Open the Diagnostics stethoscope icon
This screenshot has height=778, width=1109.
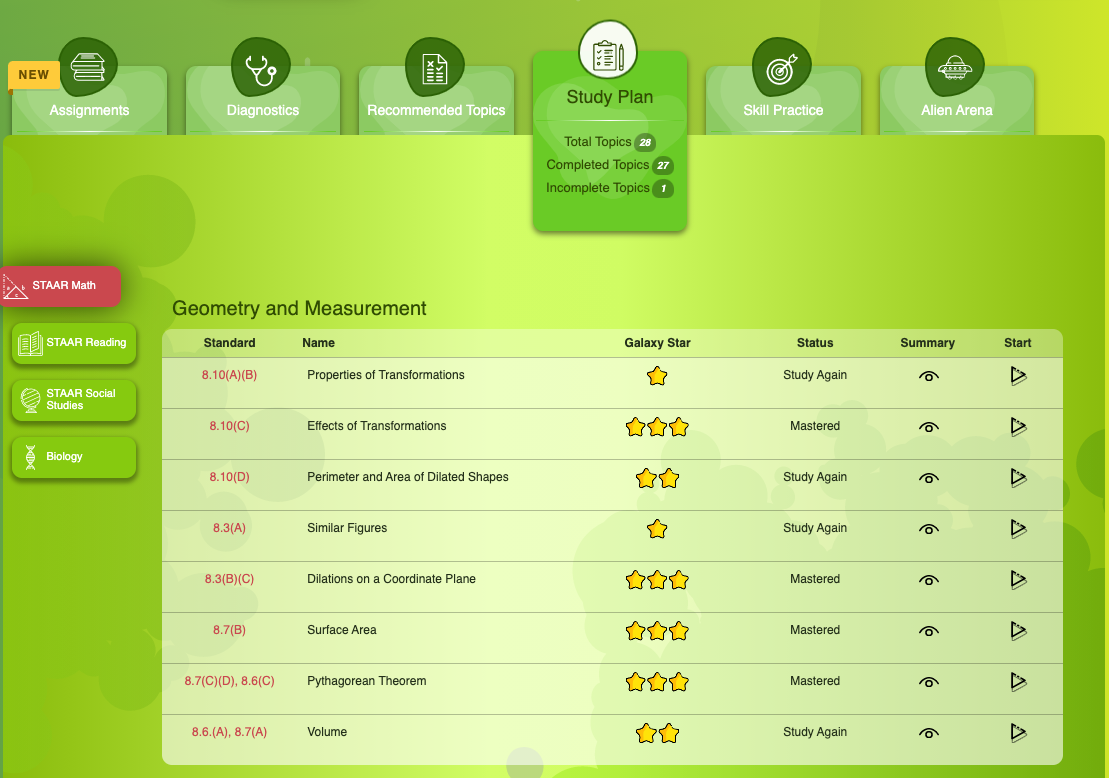tap(261, 67)
